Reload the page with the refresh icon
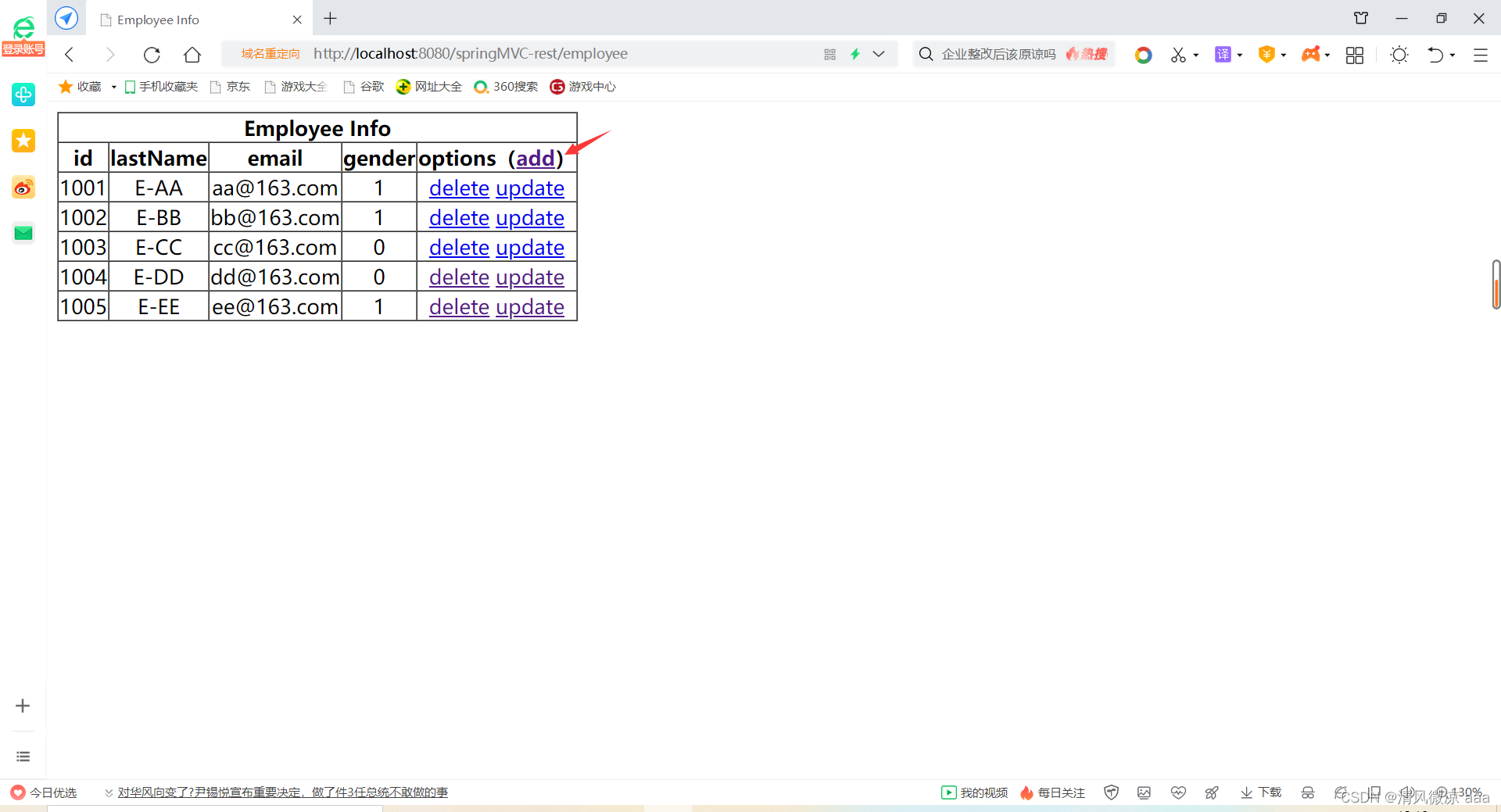This screenshot has width=1501, height=812. 152,54
